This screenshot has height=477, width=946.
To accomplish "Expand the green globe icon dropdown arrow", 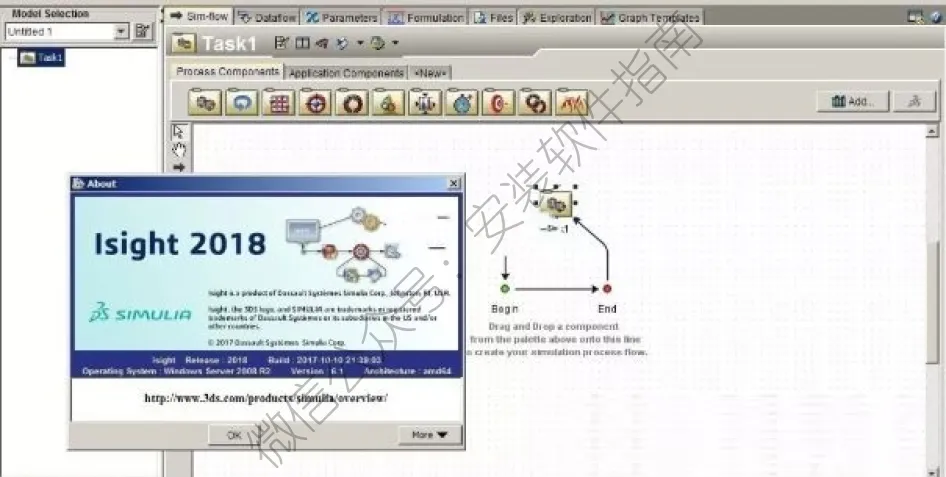I will pos(395,43).
